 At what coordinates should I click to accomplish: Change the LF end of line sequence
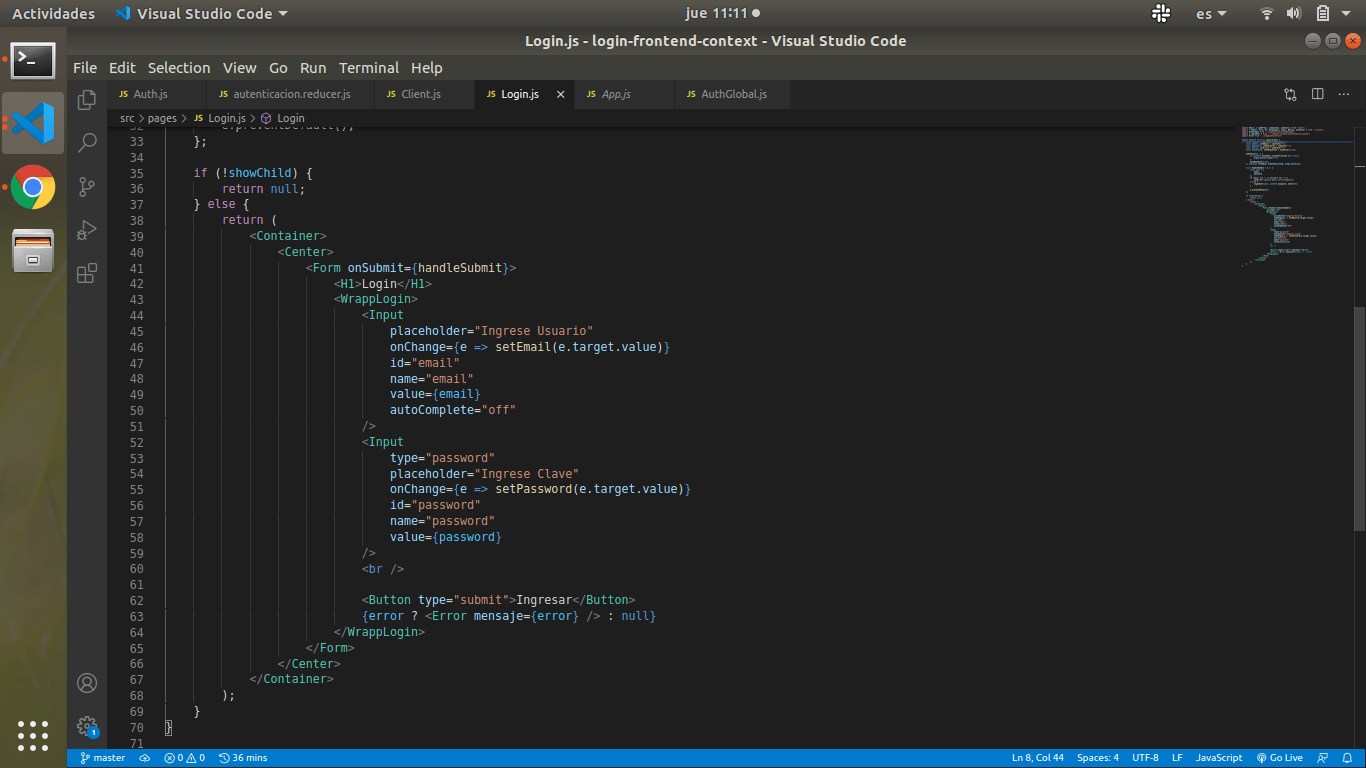coord(1178,758)
